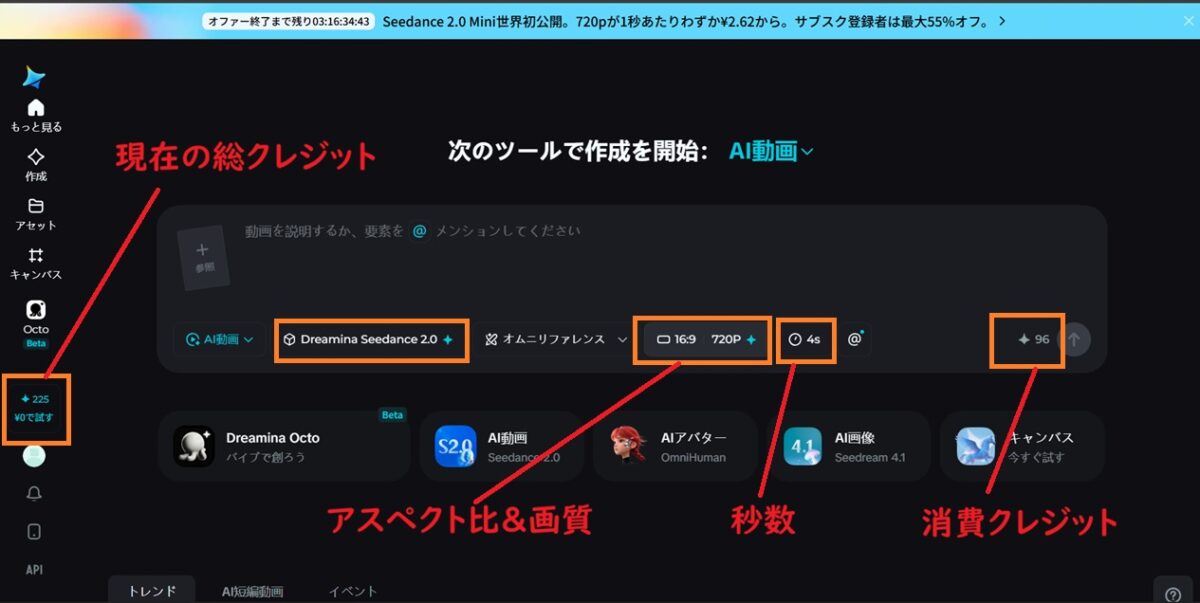The width and height of the screenshot is (1200, 603).
Task: Click the bird icon on キャンバス card
Action: point(975,447)
